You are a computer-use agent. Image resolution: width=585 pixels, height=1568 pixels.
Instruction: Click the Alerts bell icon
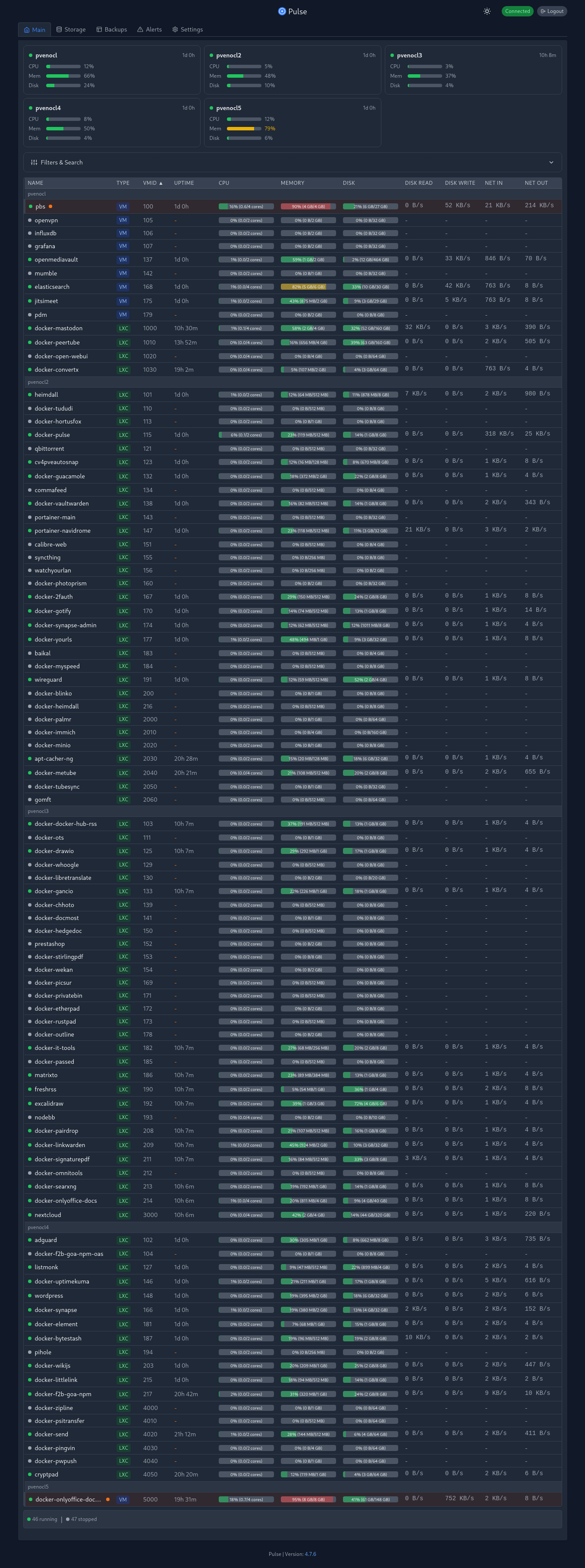coord(140,30)
